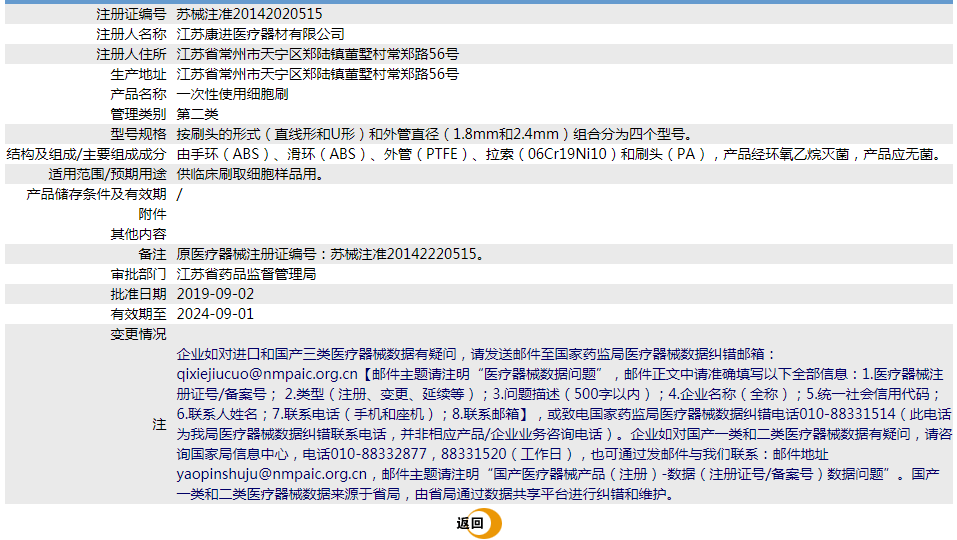Click the 审批部门 label
Image resolution: width=957 pixels, height=540 pixels.
[139, 275]
